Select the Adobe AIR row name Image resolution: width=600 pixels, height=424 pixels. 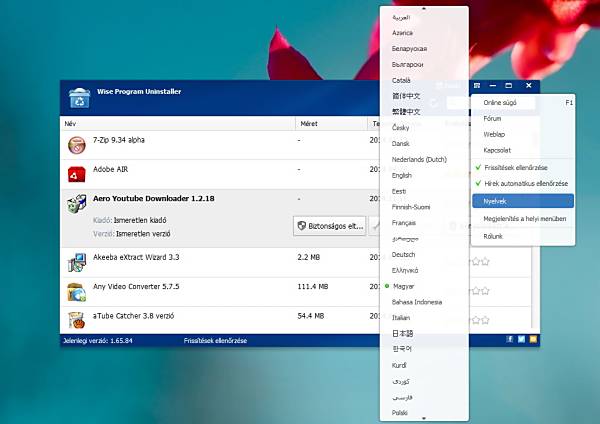tap(110, 169)
